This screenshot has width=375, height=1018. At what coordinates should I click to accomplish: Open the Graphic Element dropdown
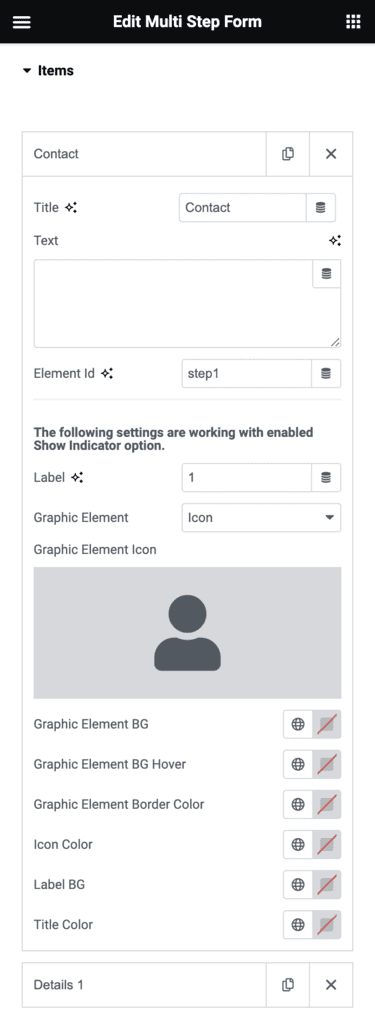261,517
